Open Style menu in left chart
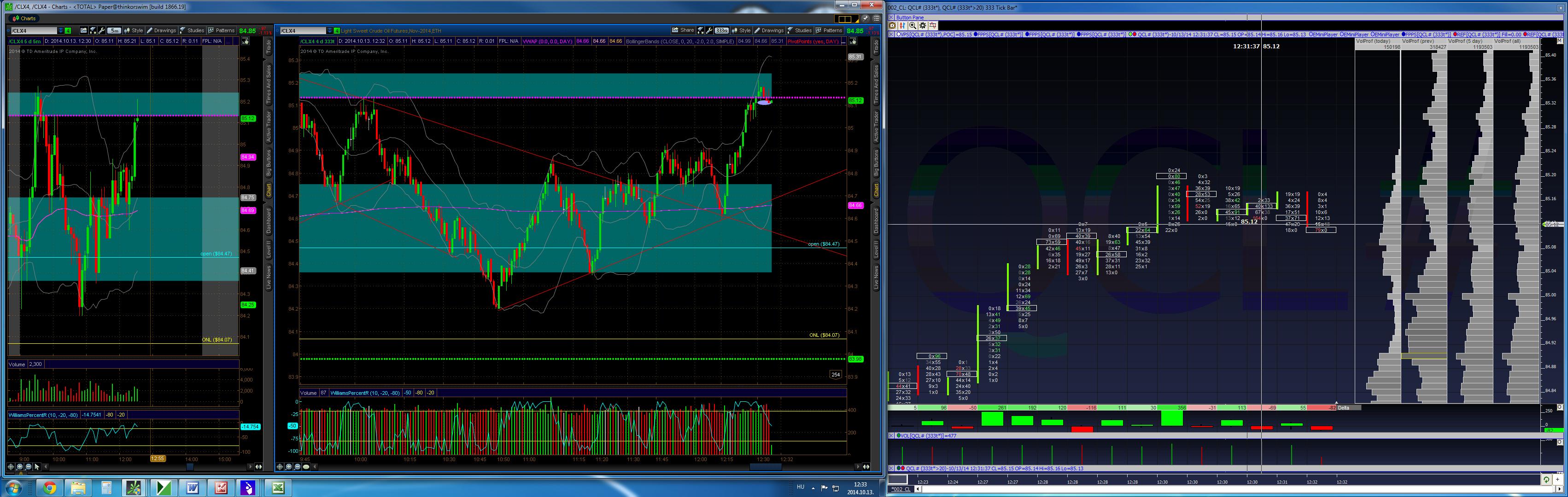The height and width of the screenshot is (497, 1568). click(x=133, y=30)
